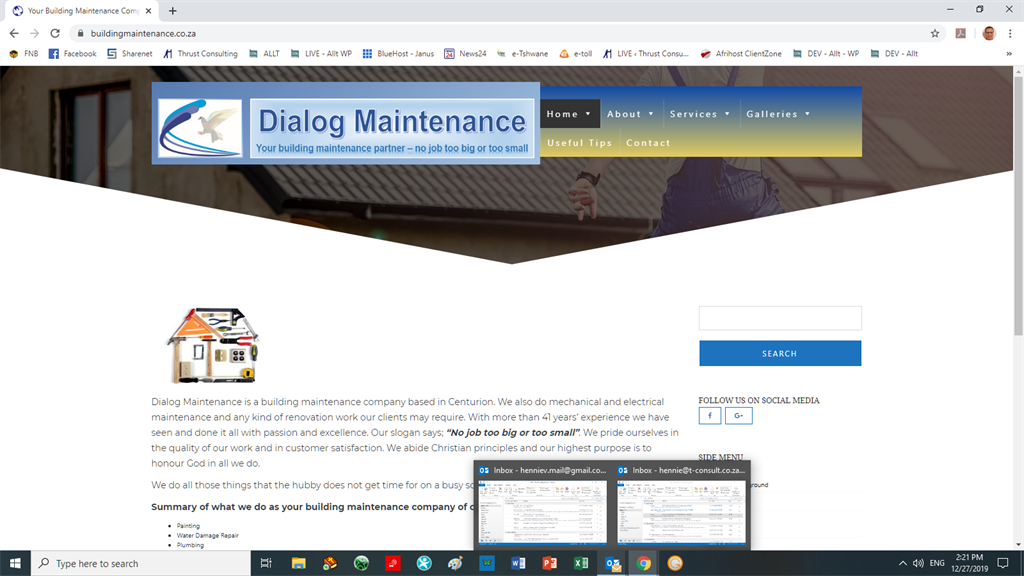Open Word from the taskbar

tap(518, 563)
